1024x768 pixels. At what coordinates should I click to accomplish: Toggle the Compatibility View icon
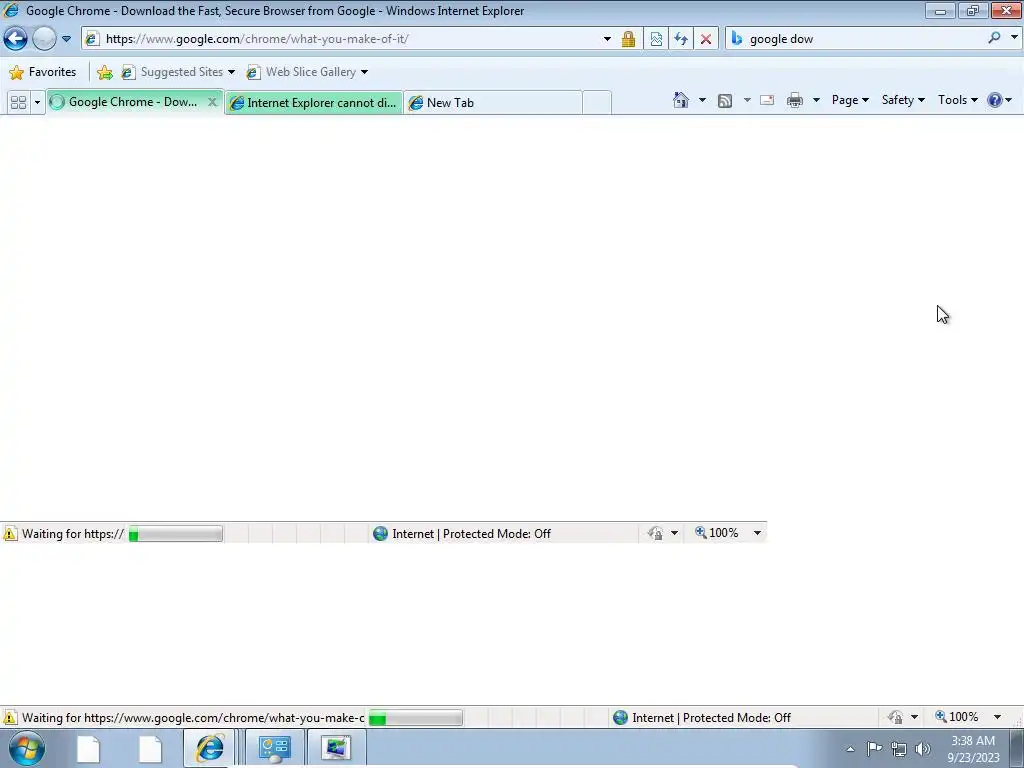tap(656, 39)
